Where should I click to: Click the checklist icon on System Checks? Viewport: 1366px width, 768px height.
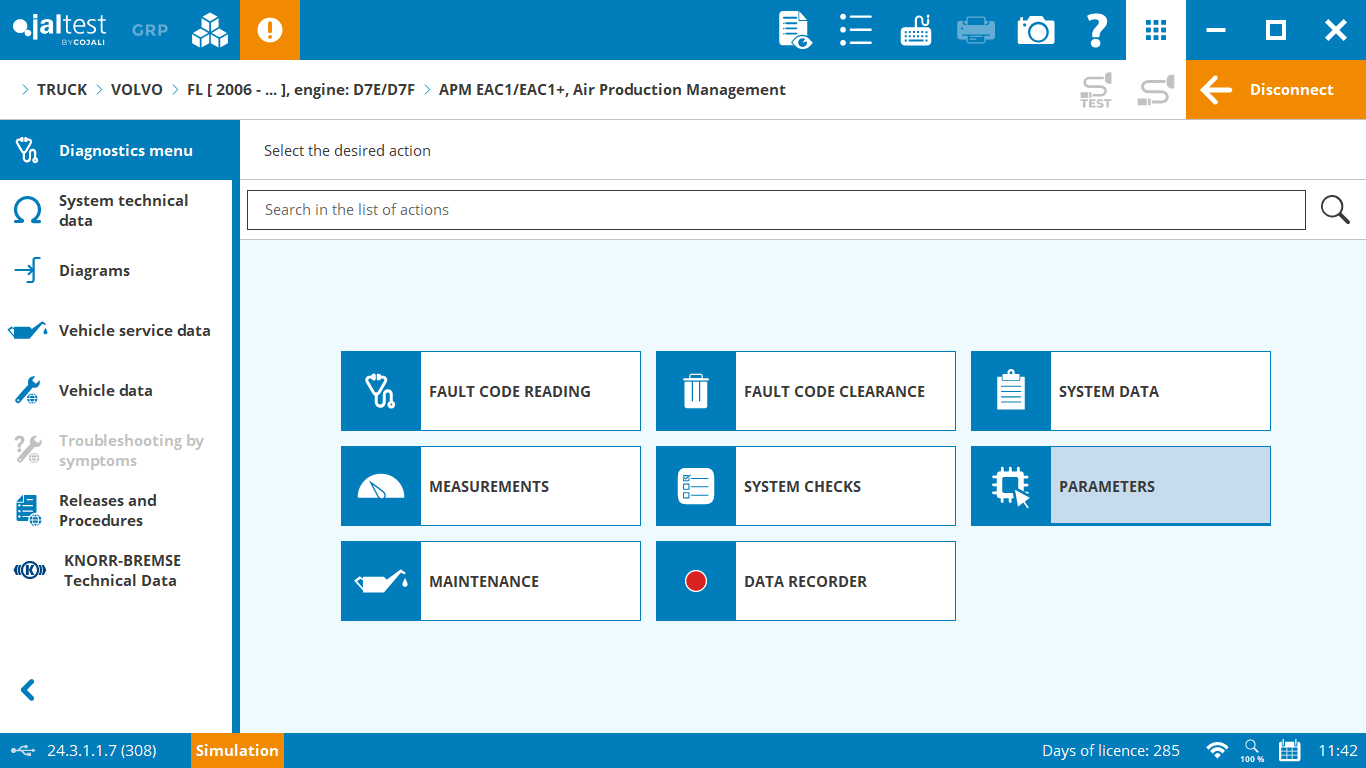(696, 486)
